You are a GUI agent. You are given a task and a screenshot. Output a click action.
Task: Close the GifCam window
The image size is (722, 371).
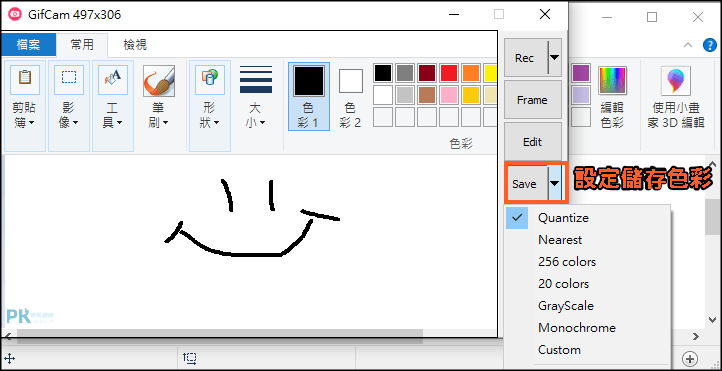[x=545, y=14]
